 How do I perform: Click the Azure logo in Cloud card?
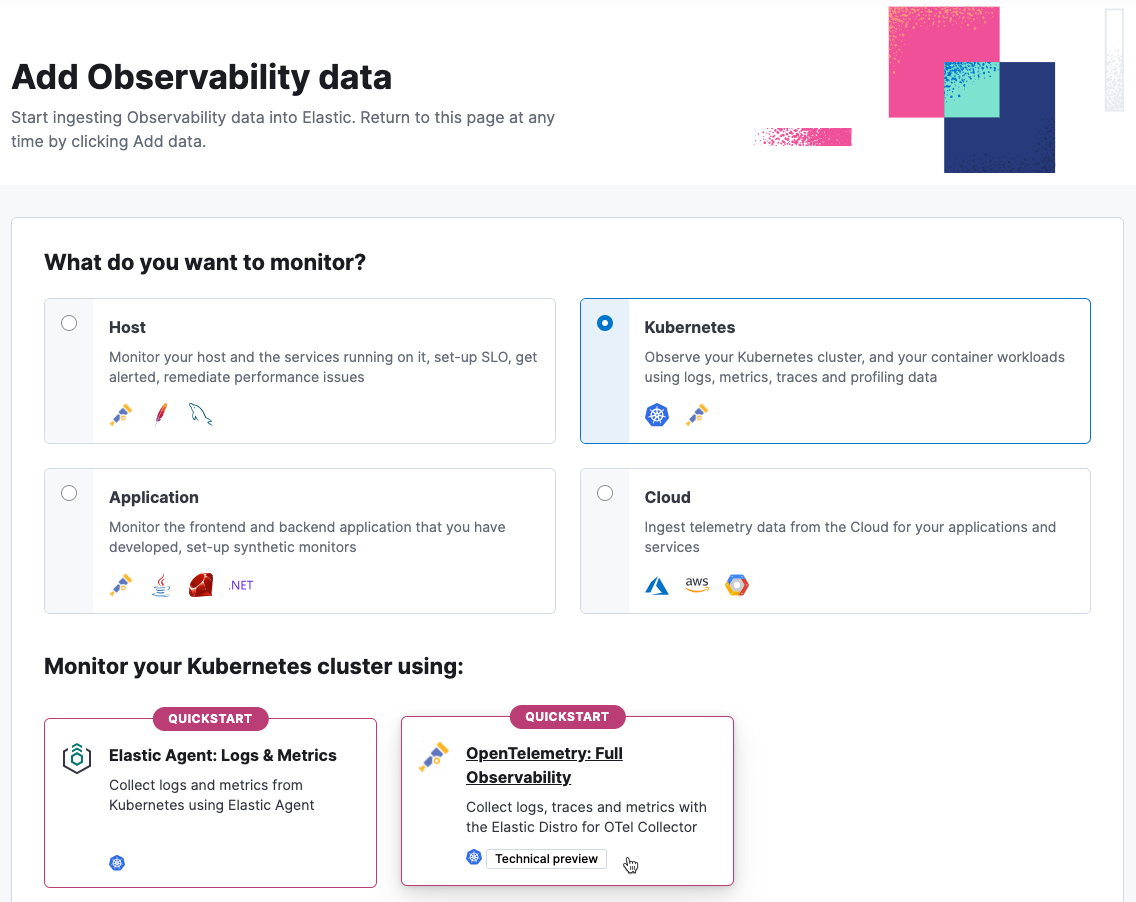(657, 585)
